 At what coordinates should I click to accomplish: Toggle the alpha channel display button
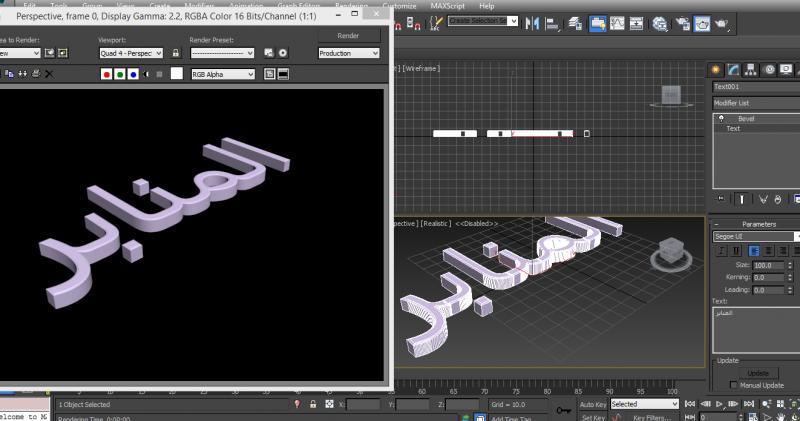pos(146,75)
